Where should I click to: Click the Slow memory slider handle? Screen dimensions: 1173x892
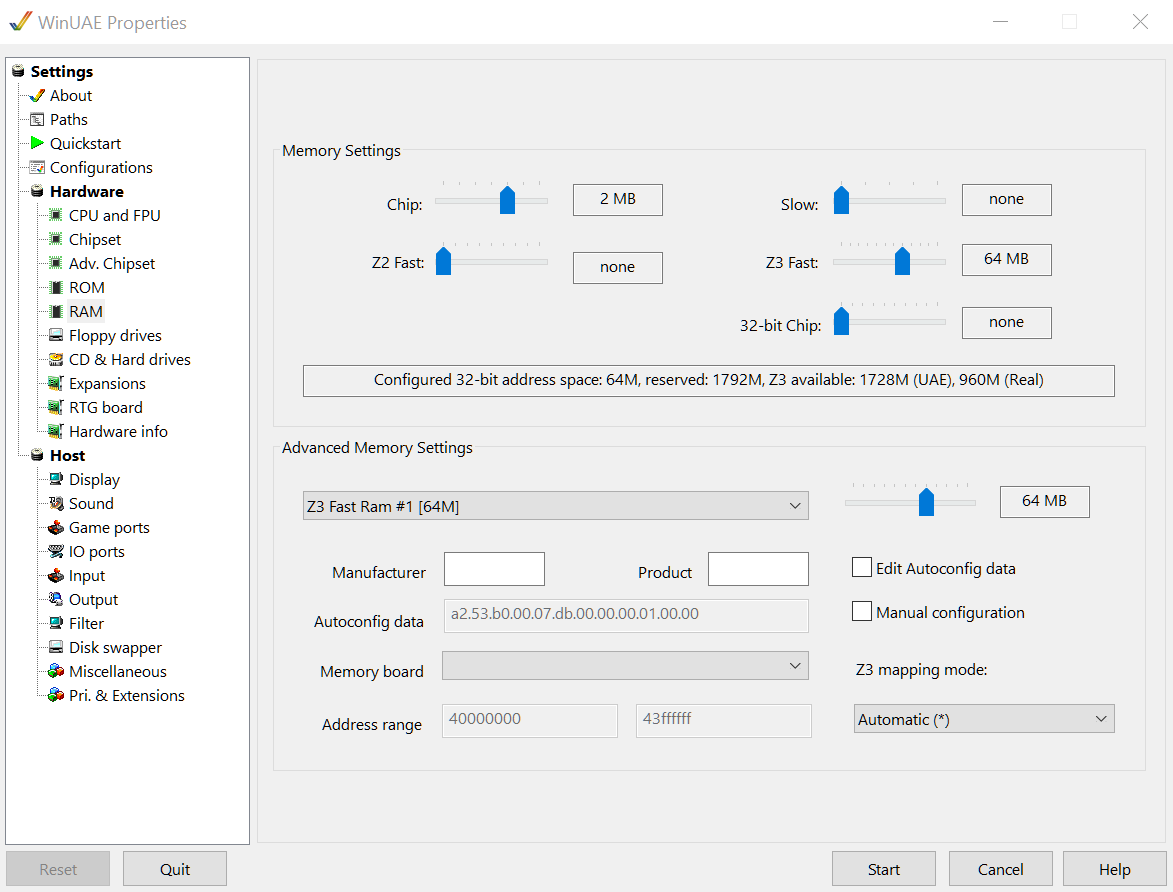[x=842, y=199]
